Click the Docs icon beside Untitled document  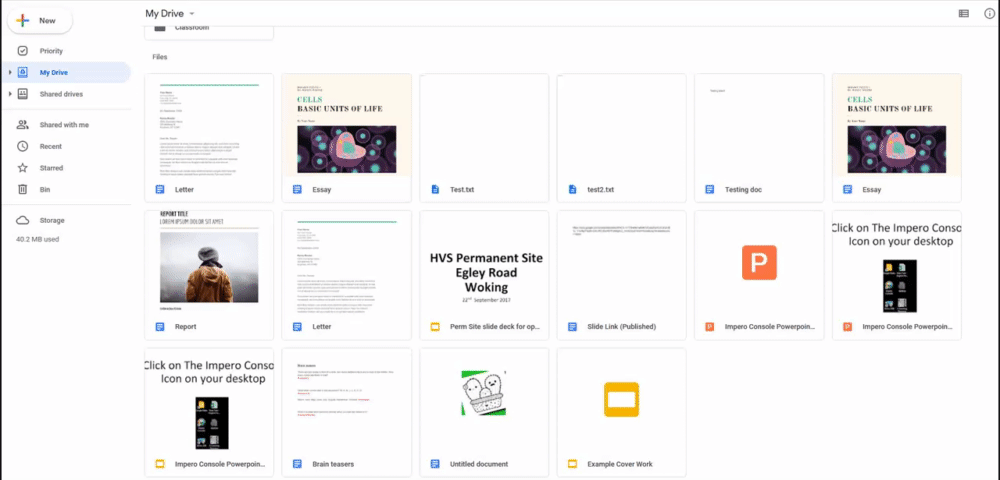coord(435,464)
